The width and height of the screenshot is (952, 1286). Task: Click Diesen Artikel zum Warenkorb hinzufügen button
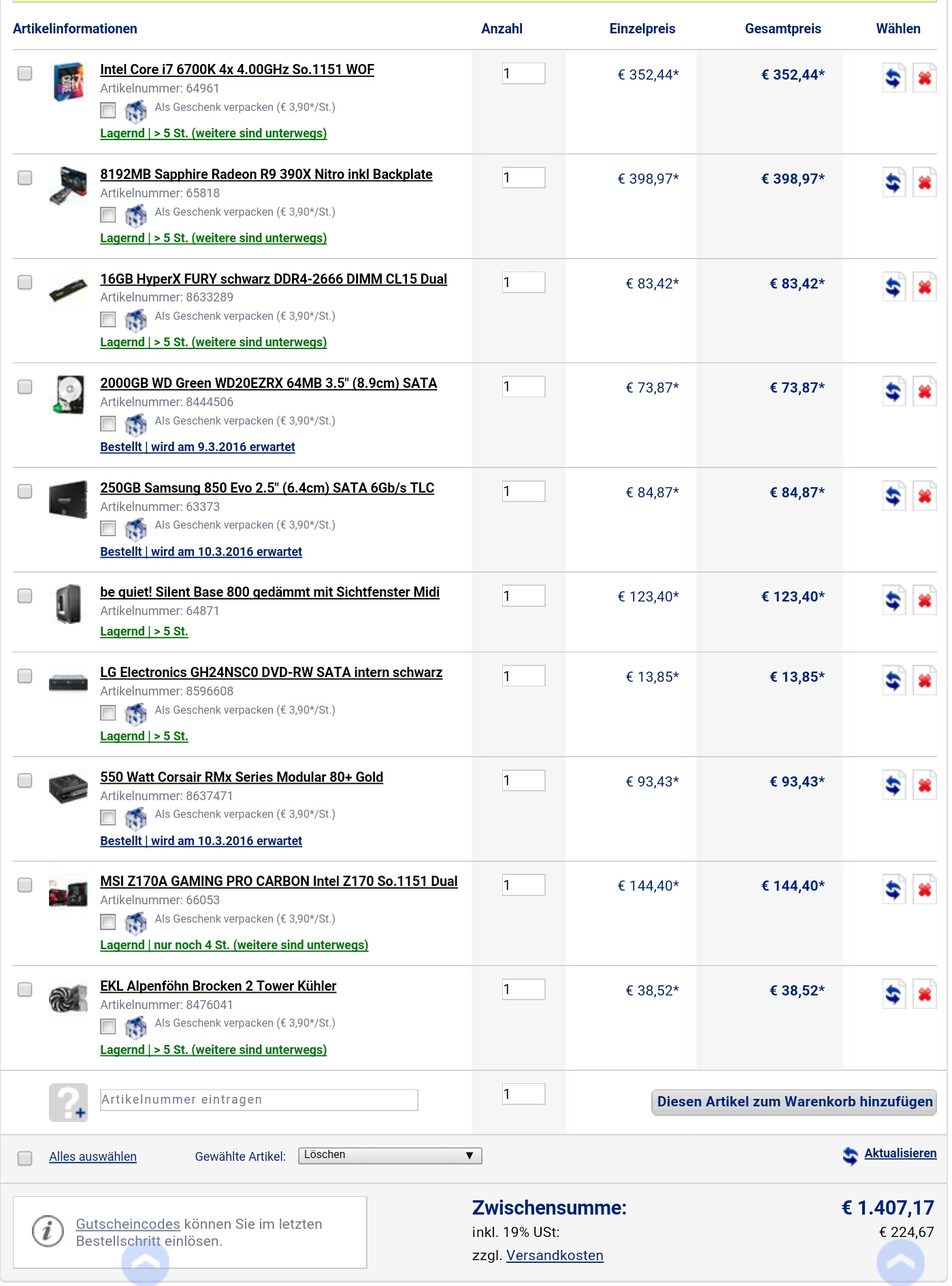pyautogui.click(x=794, y=1102)
